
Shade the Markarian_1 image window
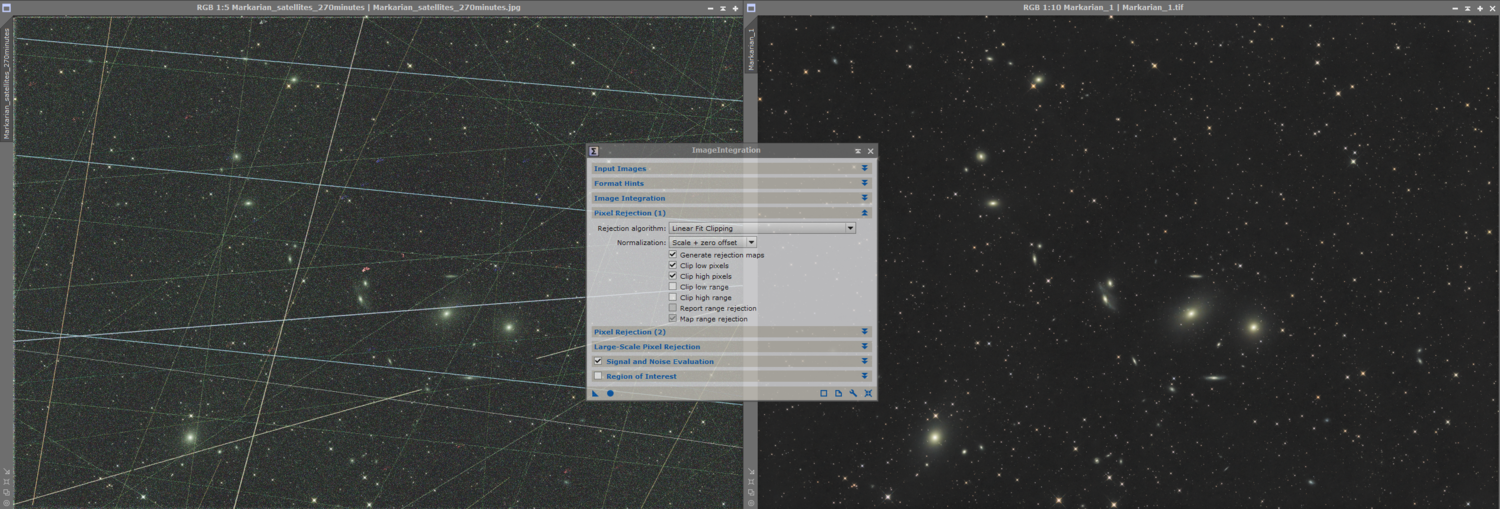[1469, 8]
